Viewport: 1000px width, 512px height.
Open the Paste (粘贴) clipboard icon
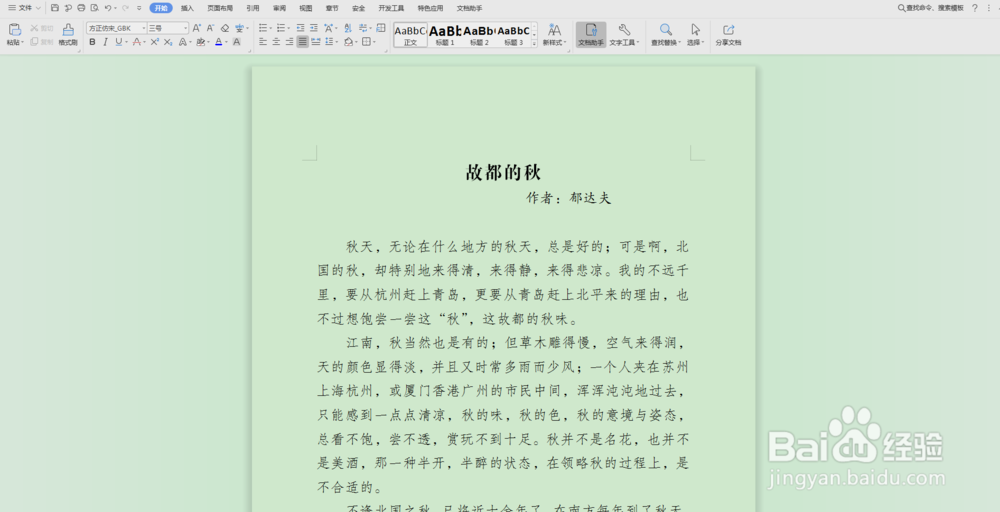coord(15,29)
